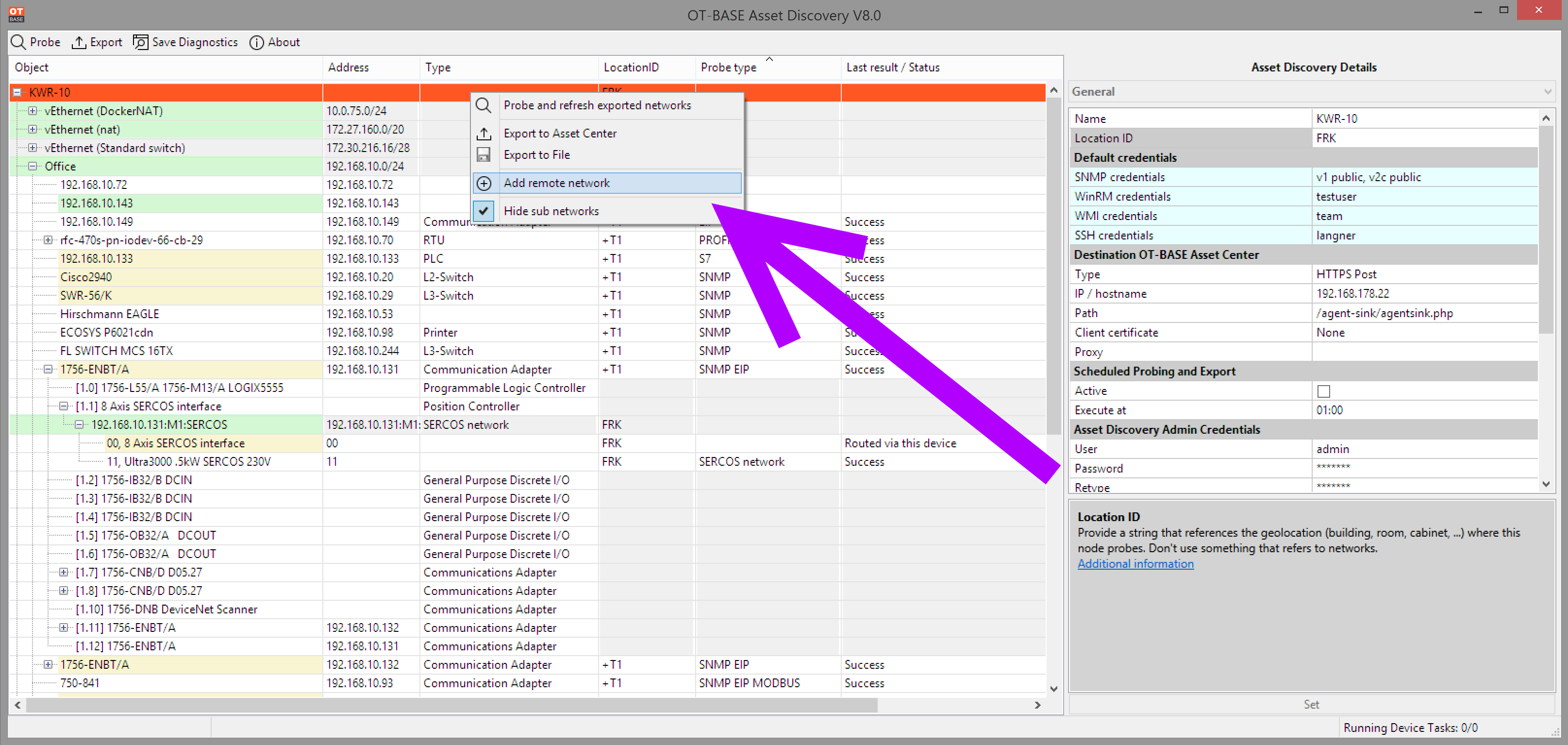Collapse the KWR-10 root node
This screenshot has width=1568, height=745.
click(x=17, y=92)
